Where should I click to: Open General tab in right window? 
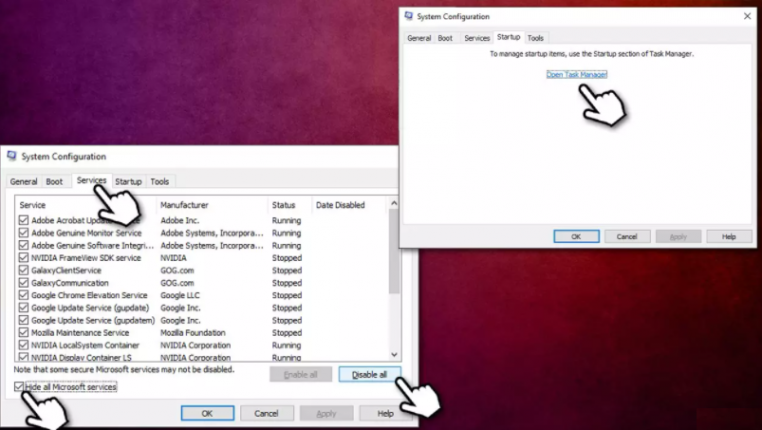(x=419, y=38)
